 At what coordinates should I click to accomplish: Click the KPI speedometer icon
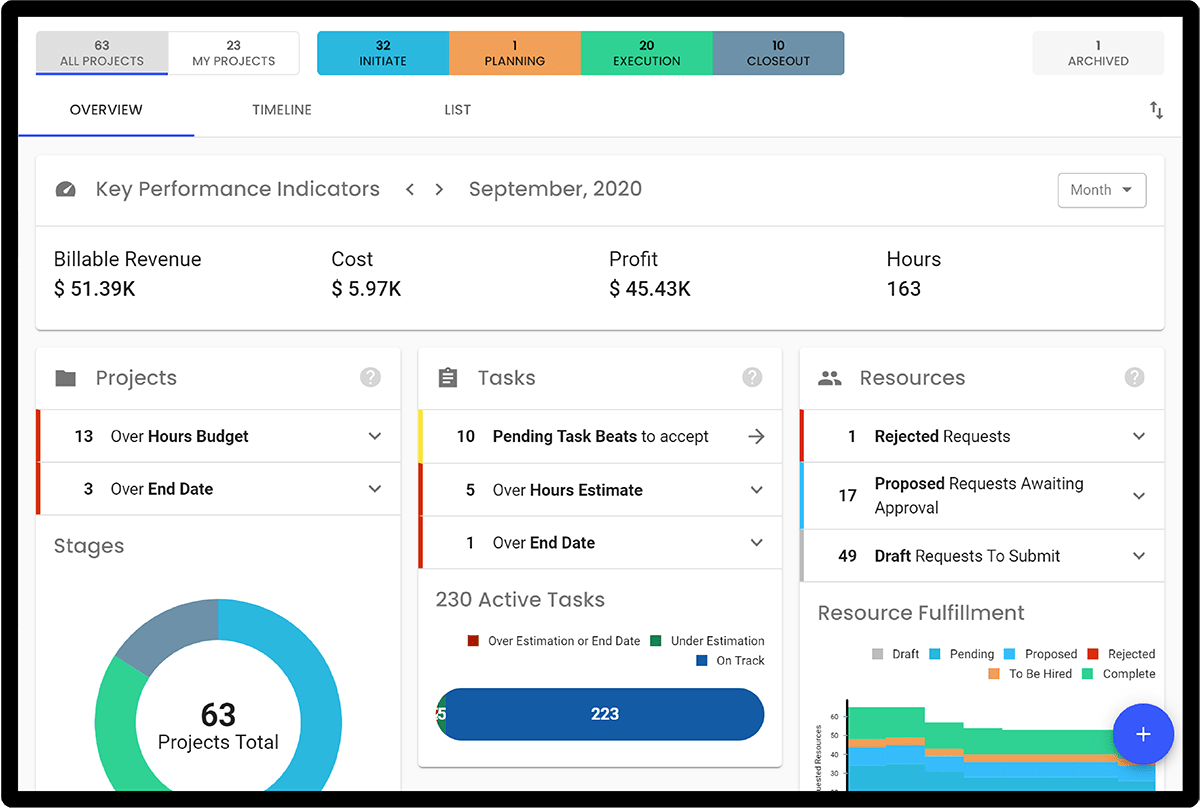coord(66,189)
